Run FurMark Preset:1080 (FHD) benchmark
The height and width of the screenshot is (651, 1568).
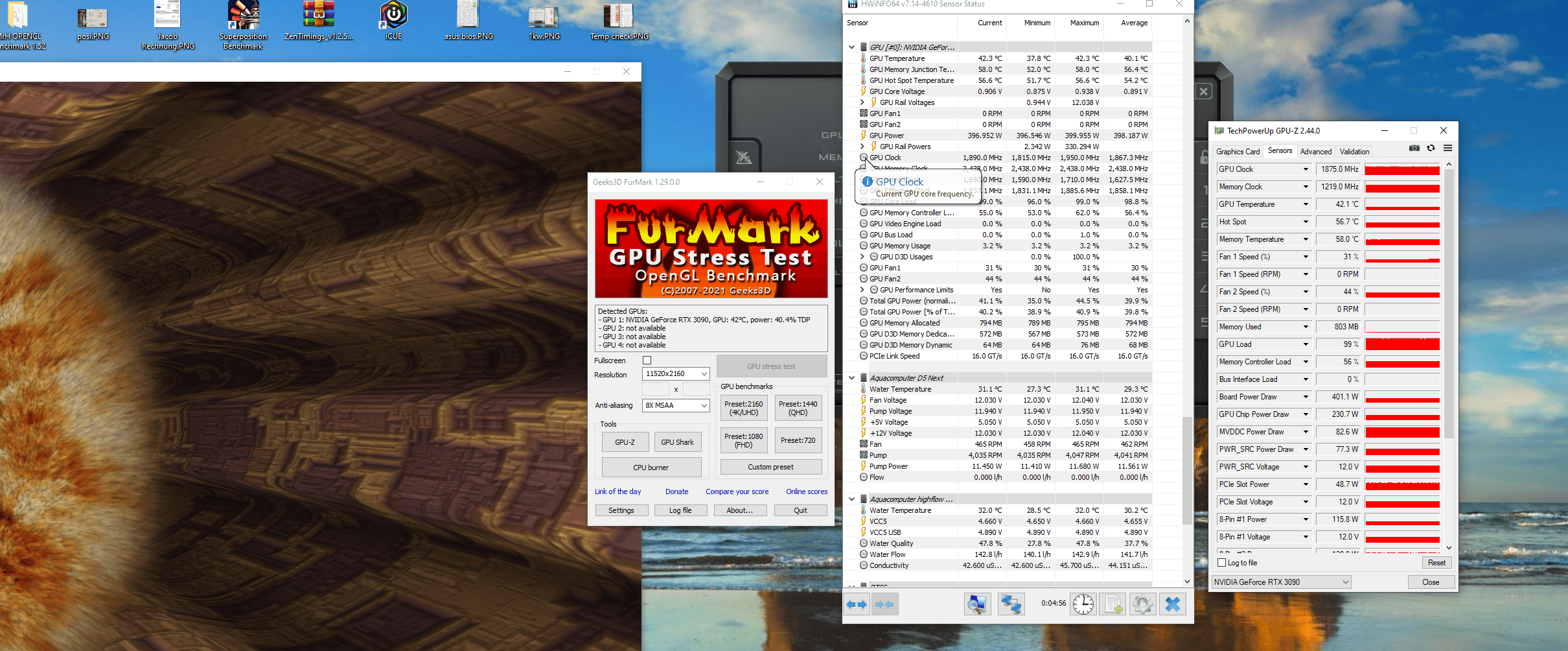click(744, 440)
